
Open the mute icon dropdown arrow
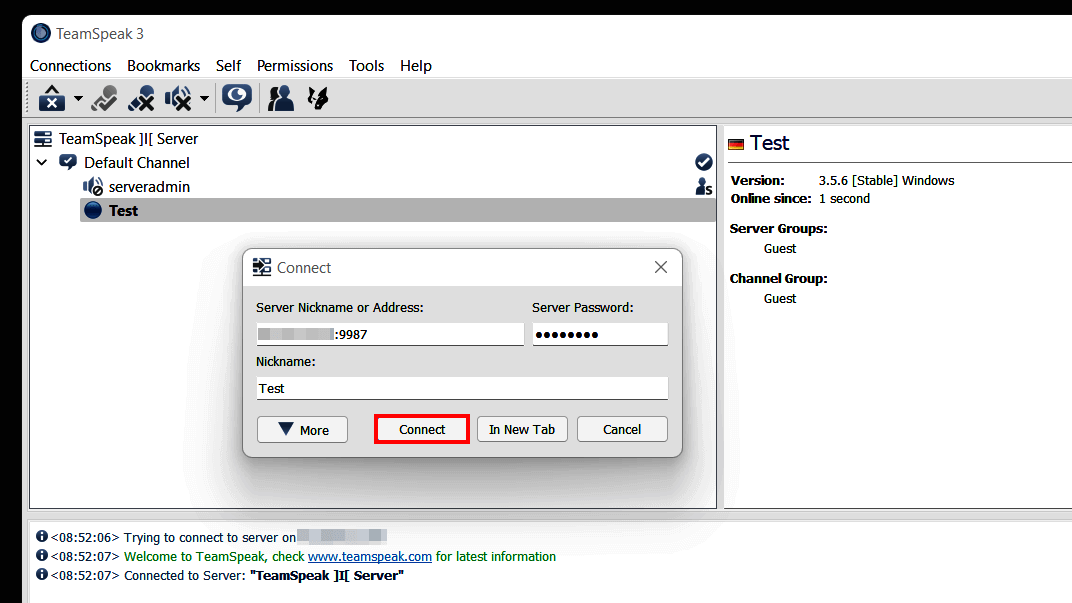tap(204, 98)
